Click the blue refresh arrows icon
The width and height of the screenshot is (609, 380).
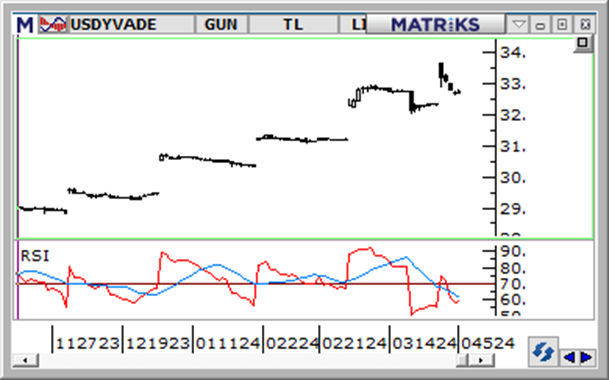click(543, 352)
